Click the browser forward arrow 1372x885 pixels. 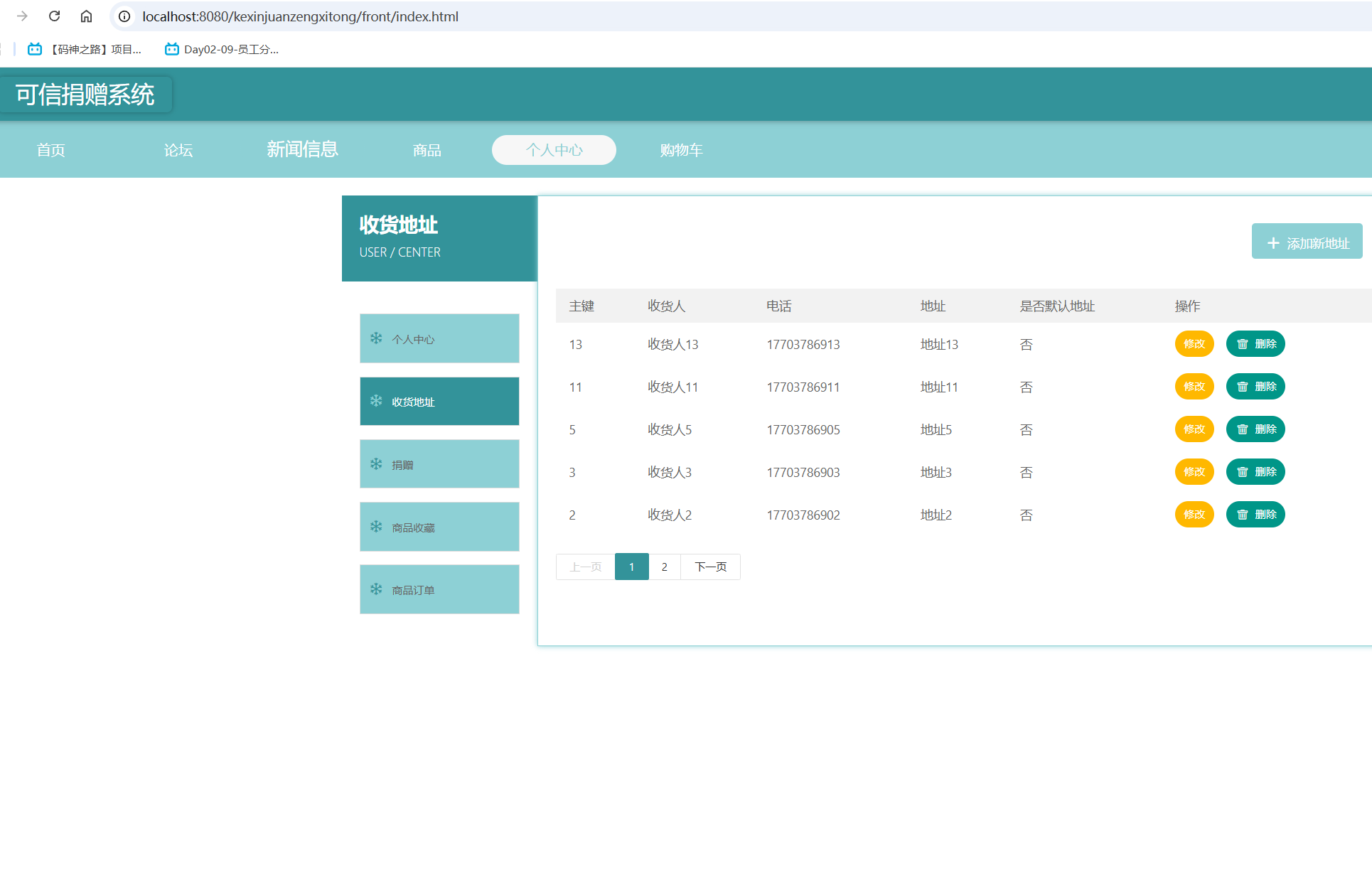pyautogui.click(x=22, y=16)
